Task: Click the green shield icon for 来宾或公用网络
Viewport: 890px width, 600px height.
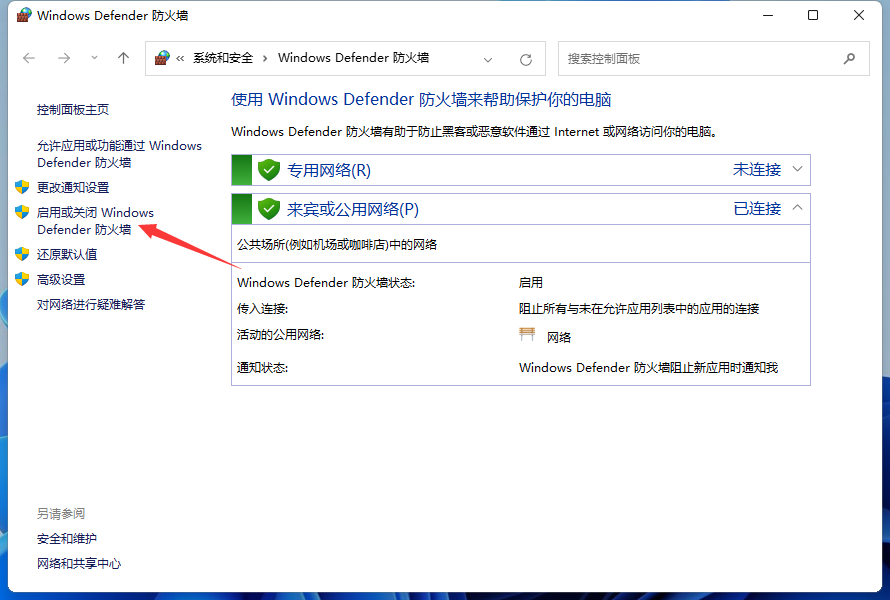Action: click(x=268, y=209)
